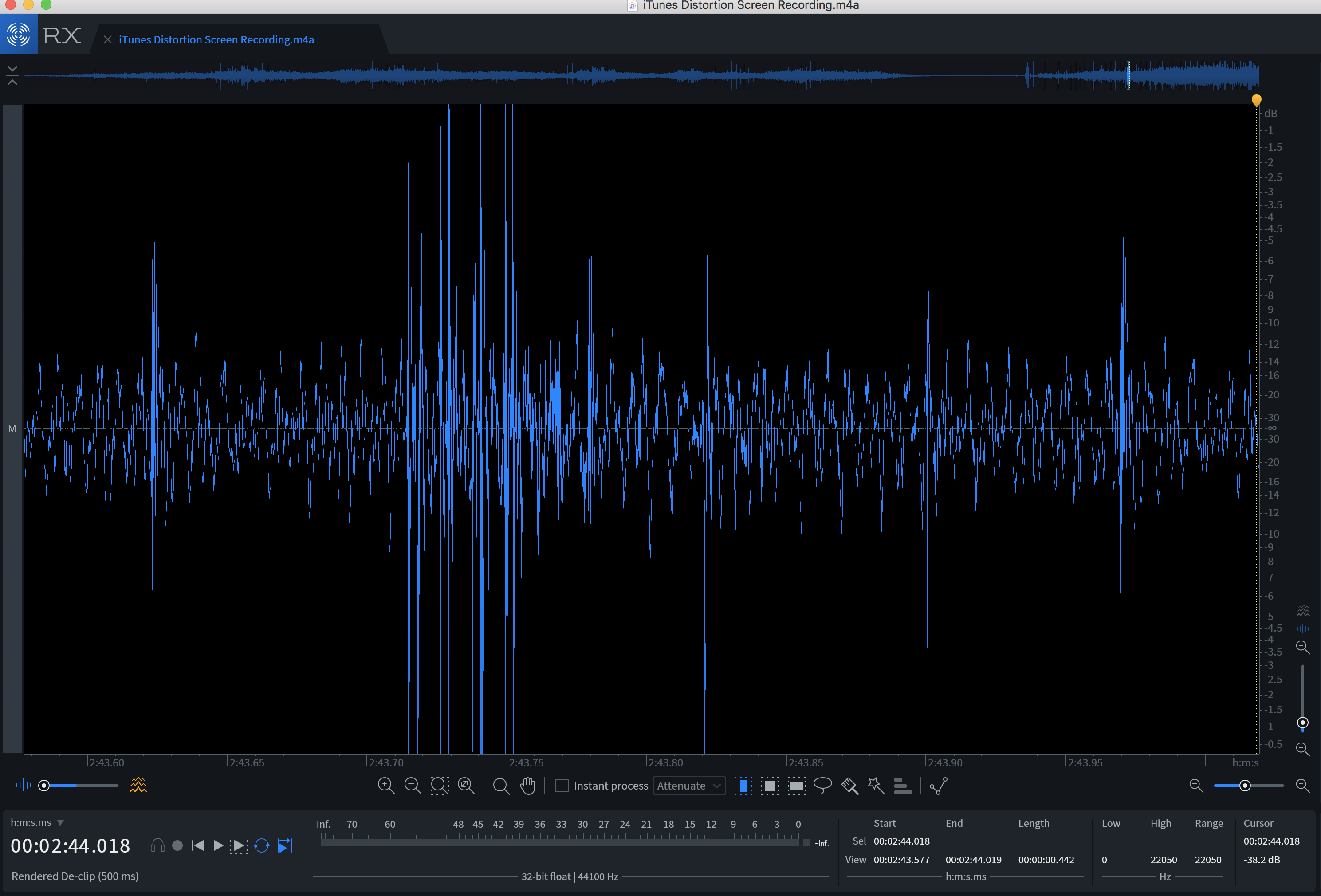Enable the Instant process checkbox

[x=562, y=785]
